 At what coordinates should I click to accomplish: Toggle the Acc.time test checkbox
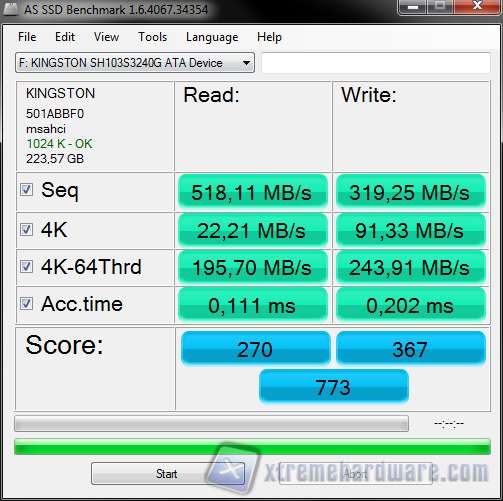coord(26,304)
